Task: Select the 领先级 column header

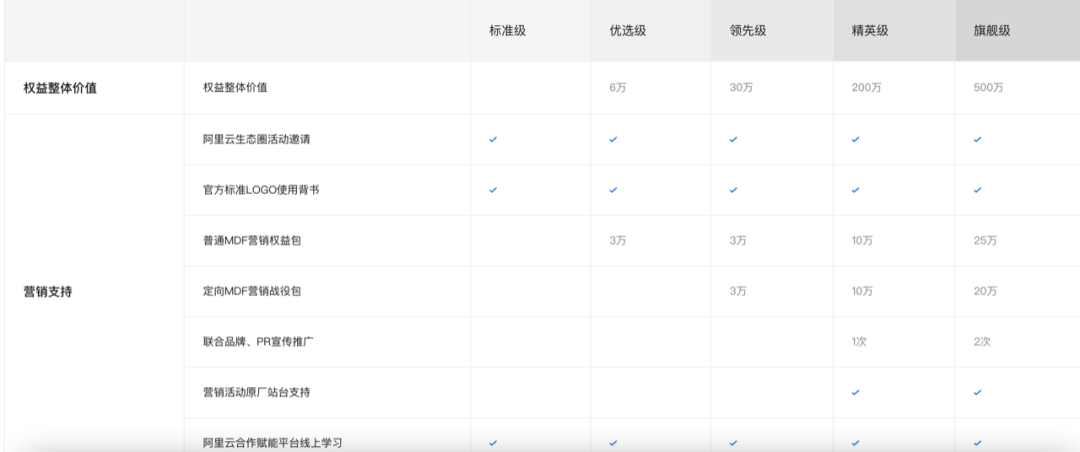Action: click(748, 30)
